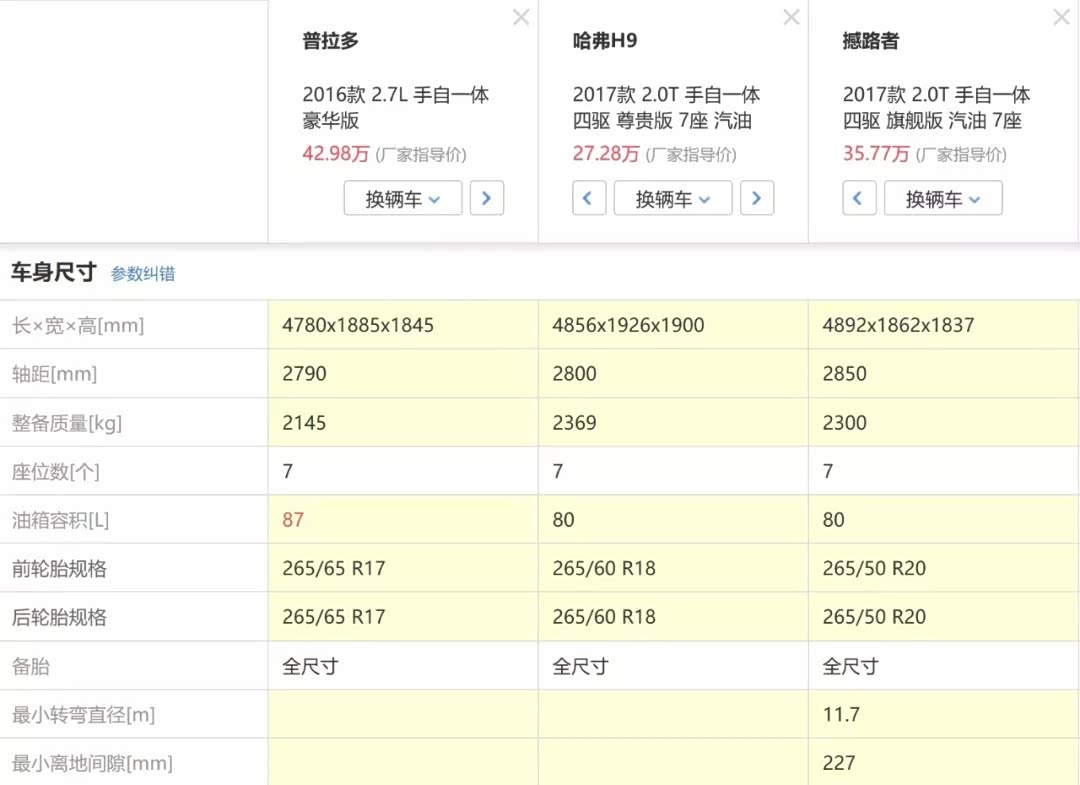
Task: Open the 哈弗H9 car name link
Action: click(605, 41)
